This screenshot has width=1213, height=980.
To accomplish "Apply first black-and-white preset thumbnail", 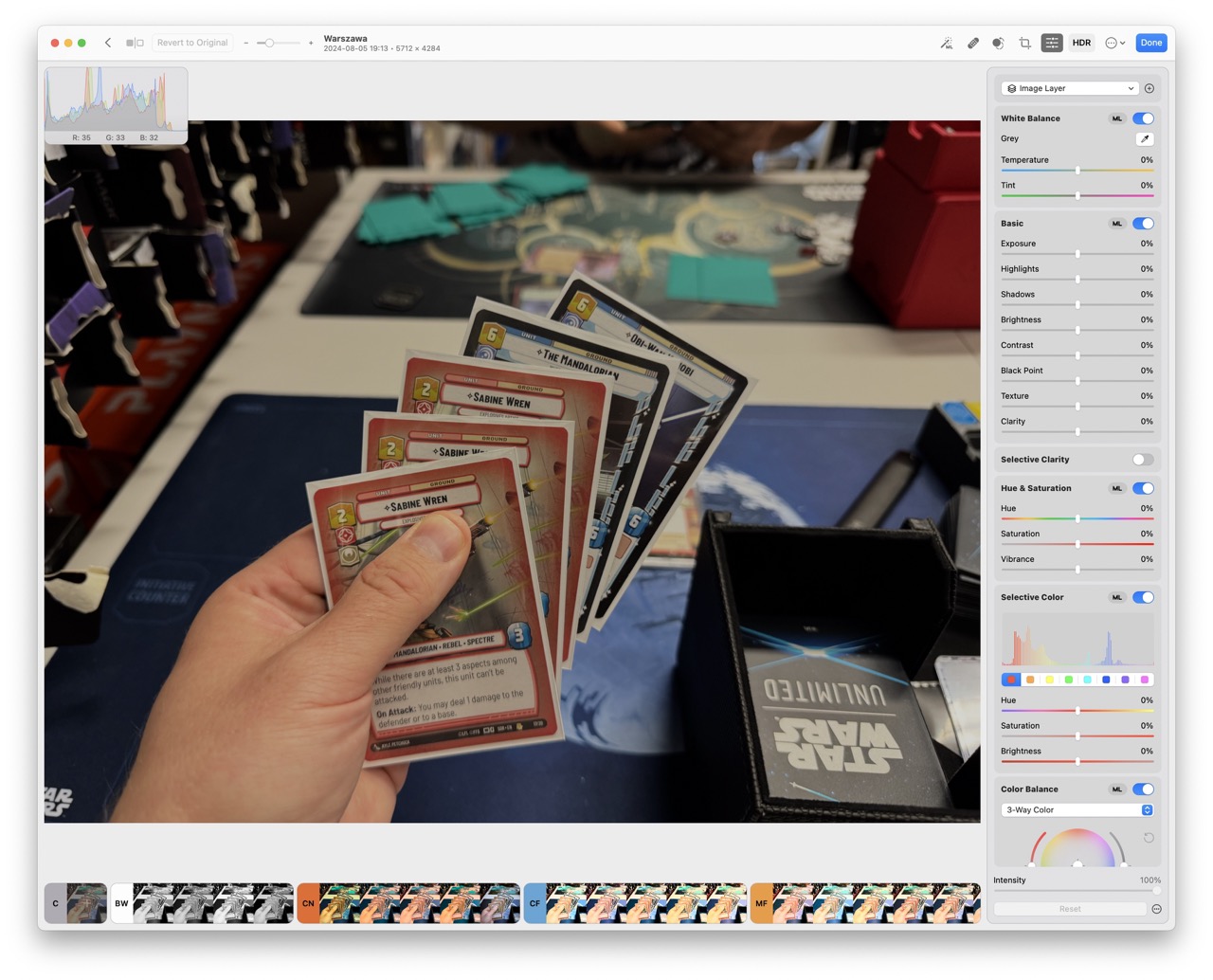I will (x=153, y=903).
